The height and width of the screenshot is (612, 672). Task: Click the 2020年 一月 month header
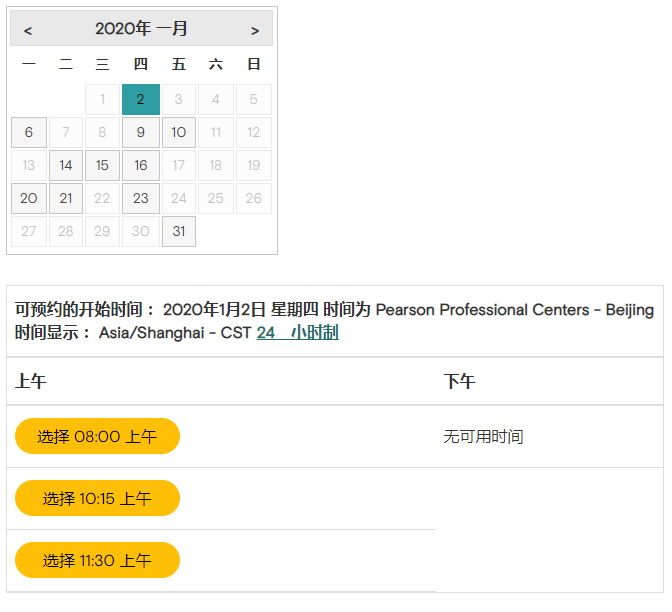(x=141, y=29)
